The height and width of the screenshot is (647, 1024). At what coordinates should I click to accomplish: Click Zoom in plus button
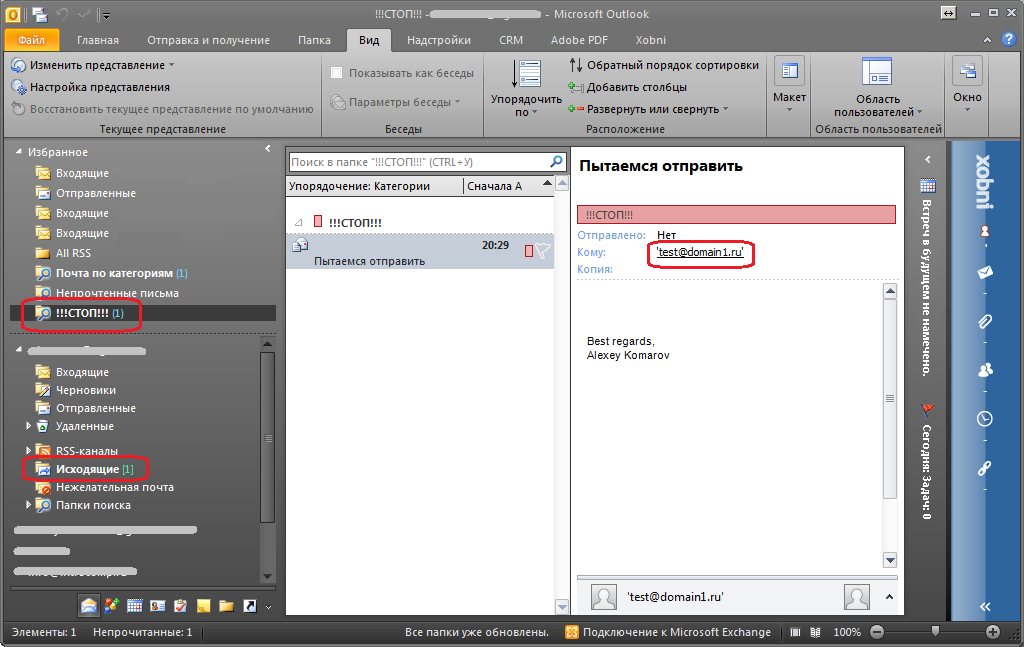(993, 632)
